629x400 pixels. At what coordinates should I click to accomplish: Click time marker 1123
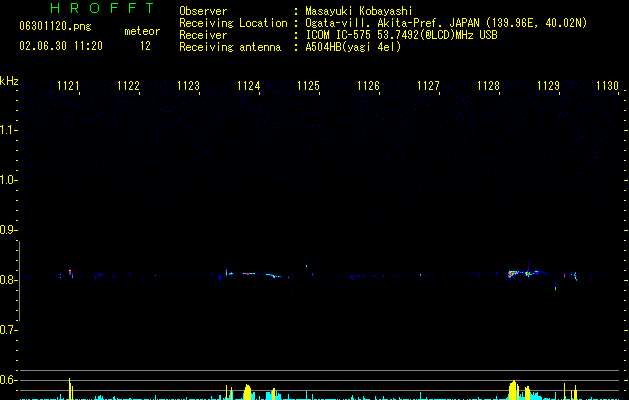coord(189,86)
